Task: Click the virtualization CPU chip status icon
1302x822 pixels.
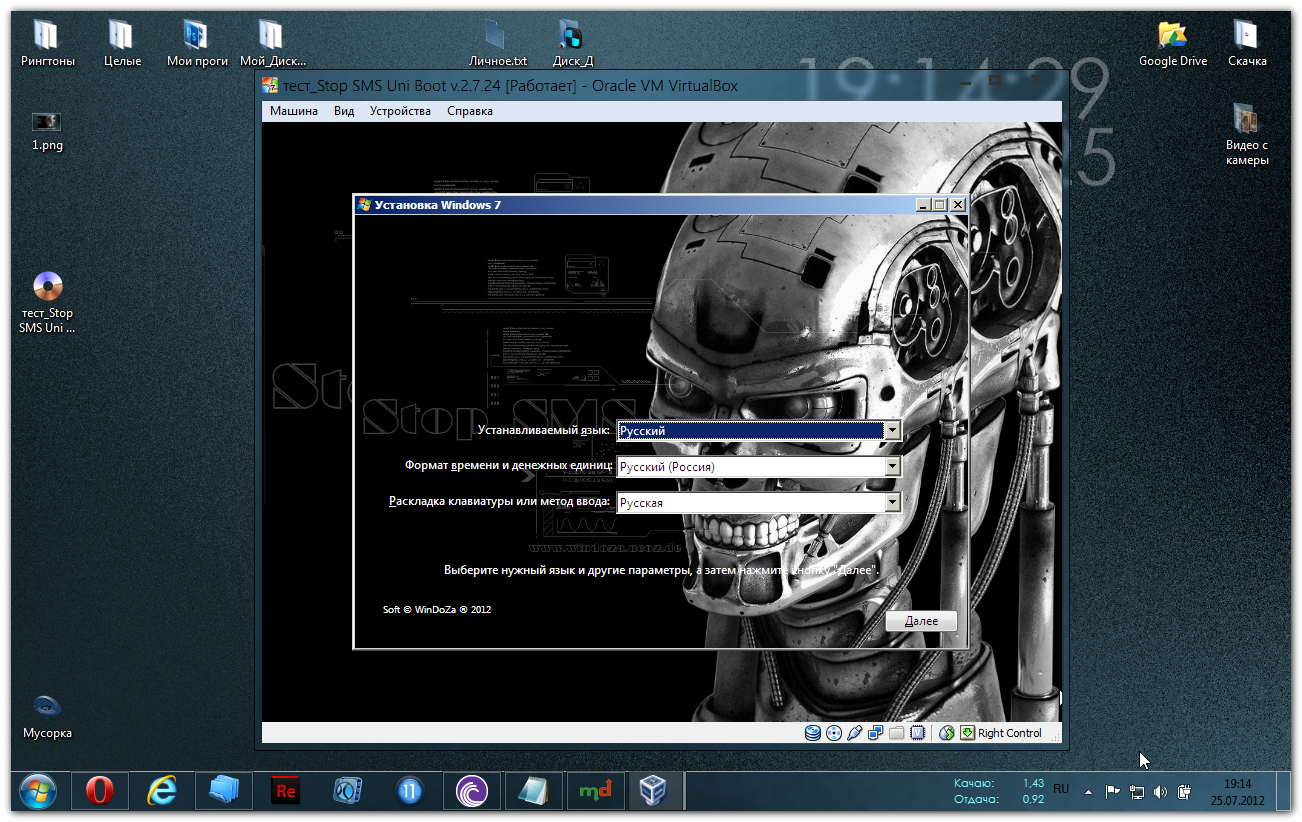Action: [917, 733]
